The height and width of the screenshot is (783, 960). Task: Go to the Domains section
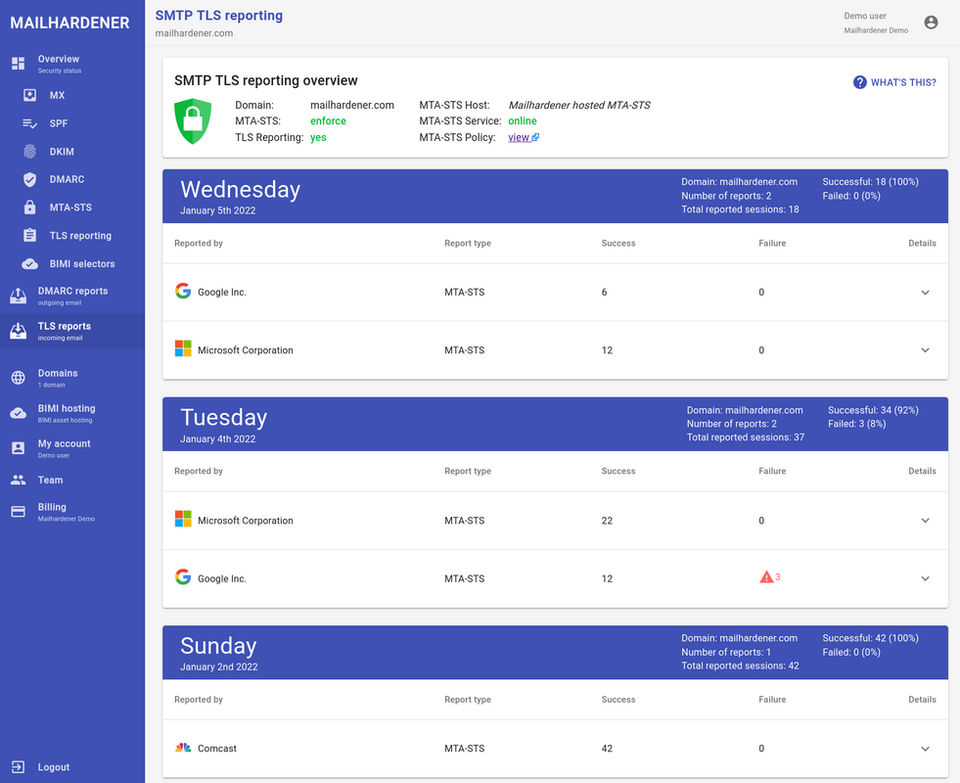[72, 378]
